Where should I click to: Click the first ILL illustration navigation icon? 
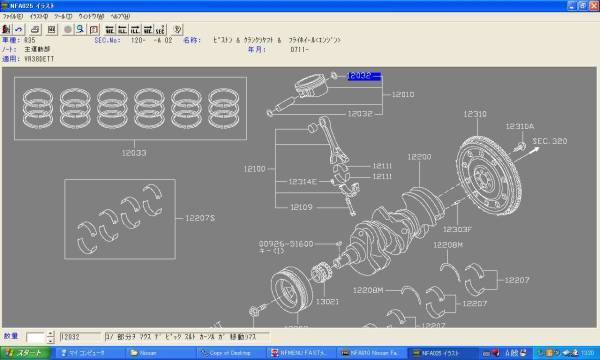click(109, 29)
